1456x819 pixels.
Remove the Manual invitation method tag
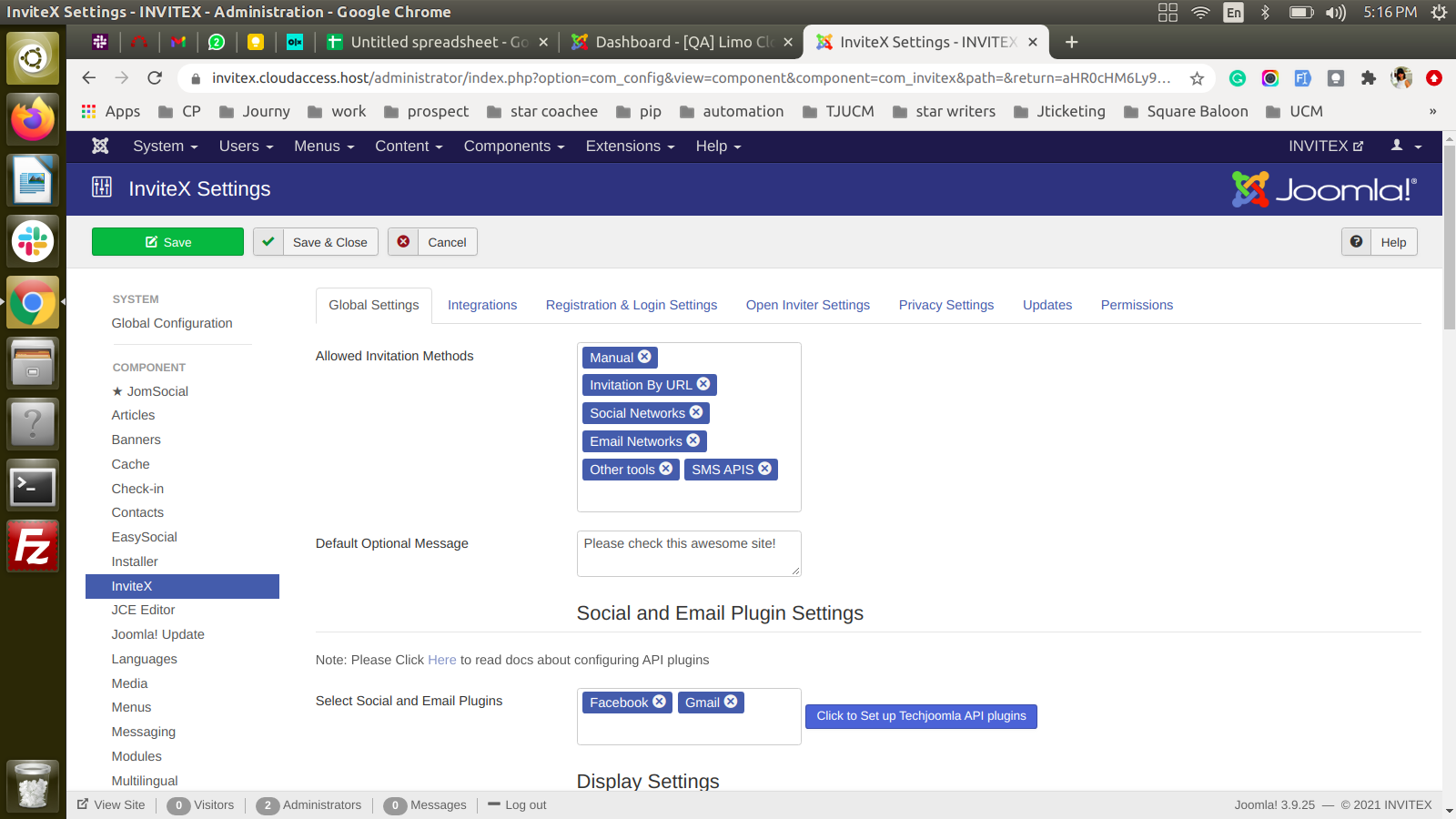644,357
